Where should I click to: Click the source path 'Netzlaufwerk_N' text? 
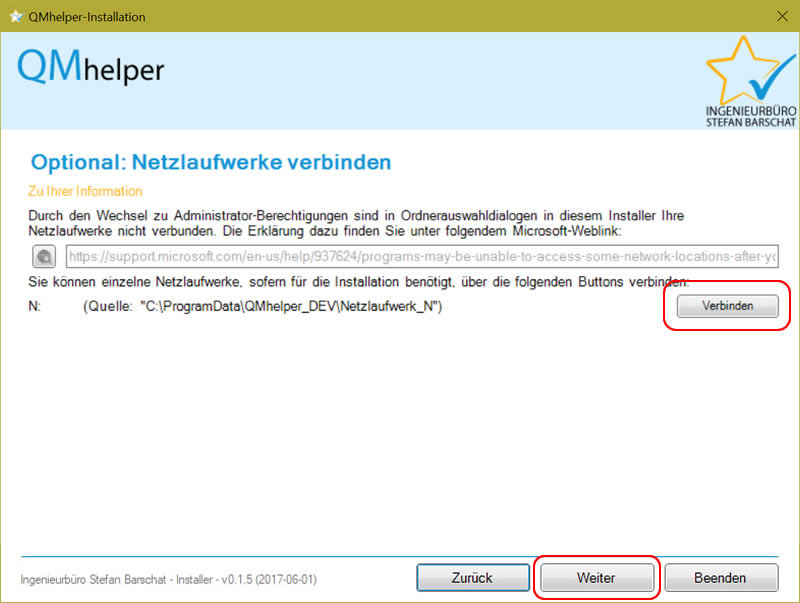[262, 306]
